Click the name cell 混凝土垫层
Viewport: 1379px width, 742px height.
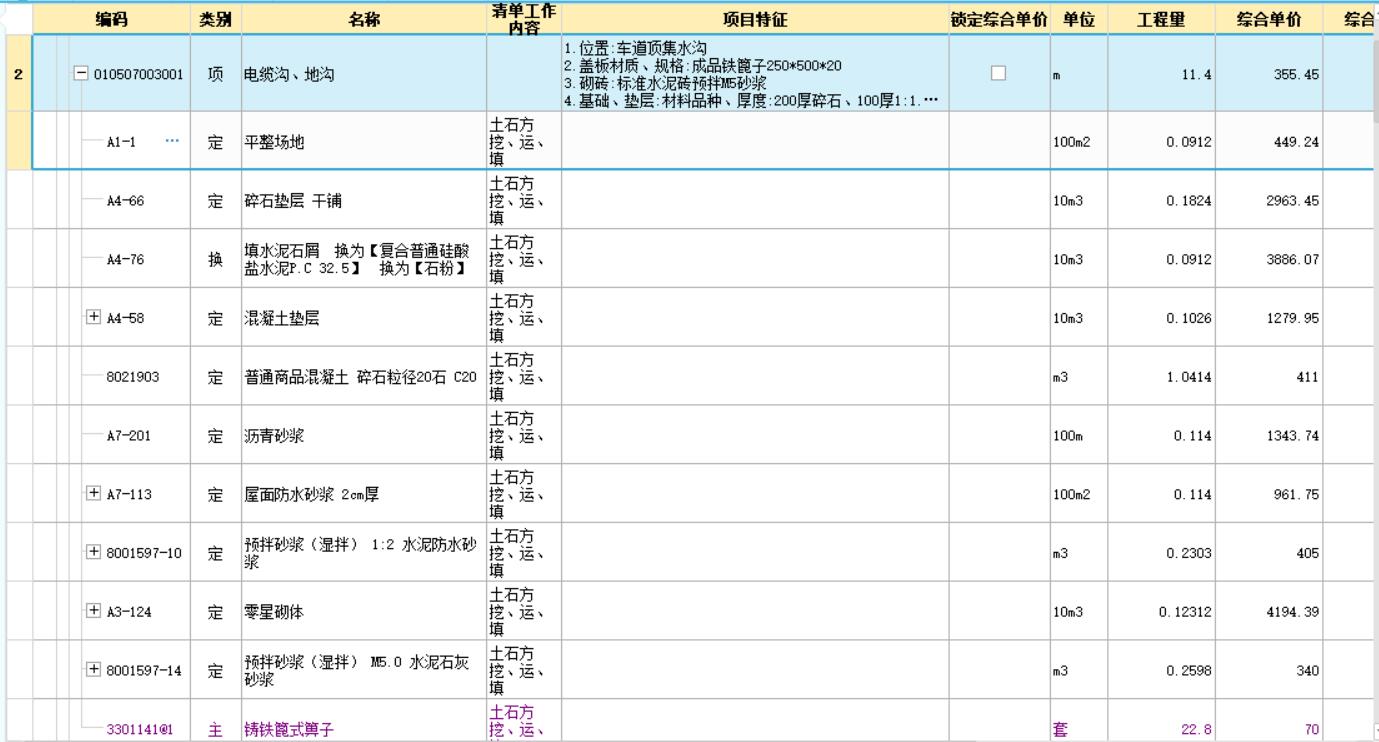(x=363, y=318)
